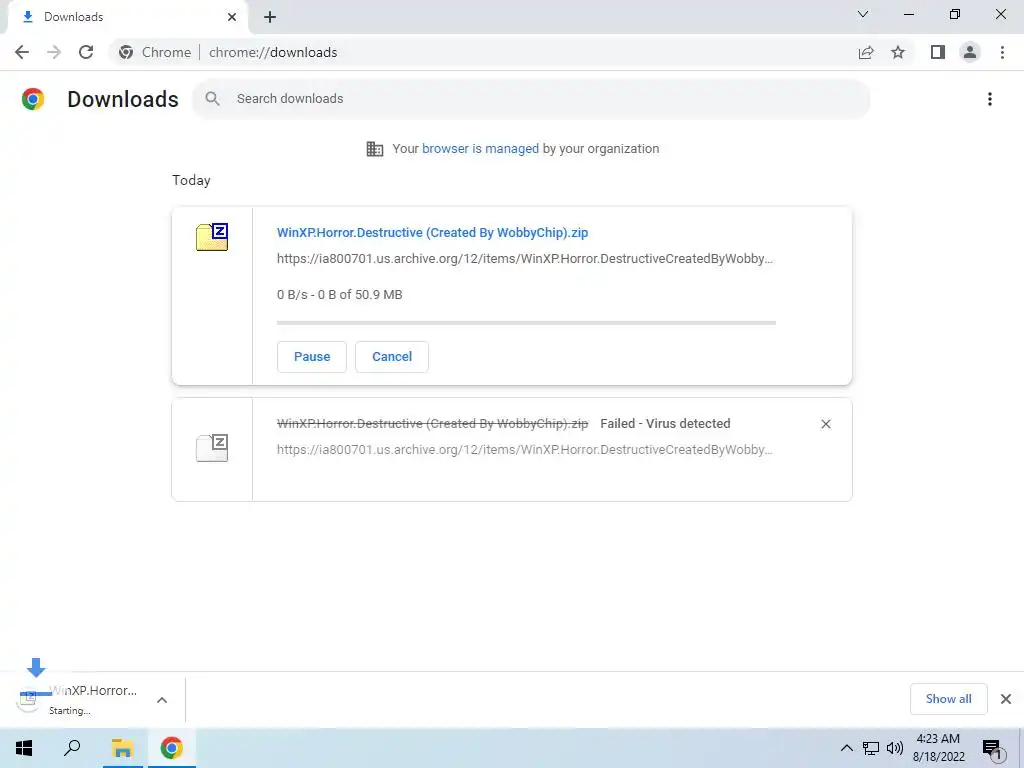Click Show all downloads button
The image size is (1024, 768).
tap(948, 699)
